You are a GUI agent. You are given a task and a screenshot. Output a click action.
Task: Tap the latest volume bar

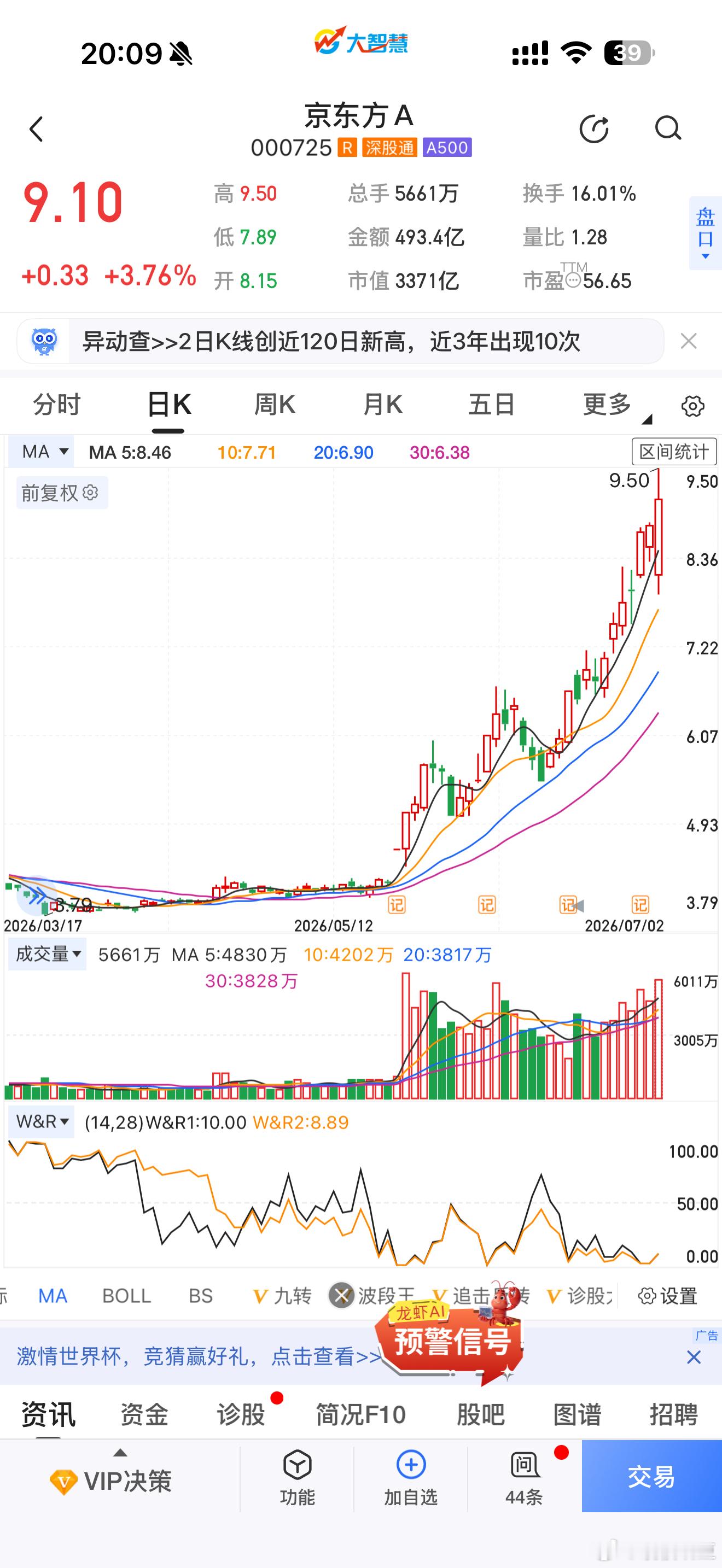pyautogui.click(x=659, y=1039)
